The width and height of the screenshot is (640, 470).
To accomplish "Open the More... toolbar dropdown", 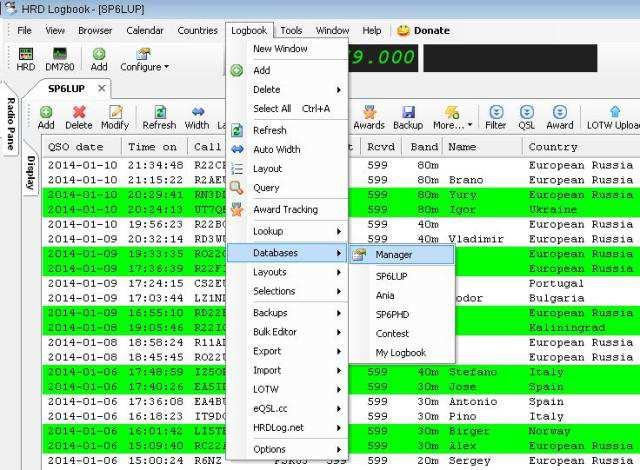I will click(452, 118).
